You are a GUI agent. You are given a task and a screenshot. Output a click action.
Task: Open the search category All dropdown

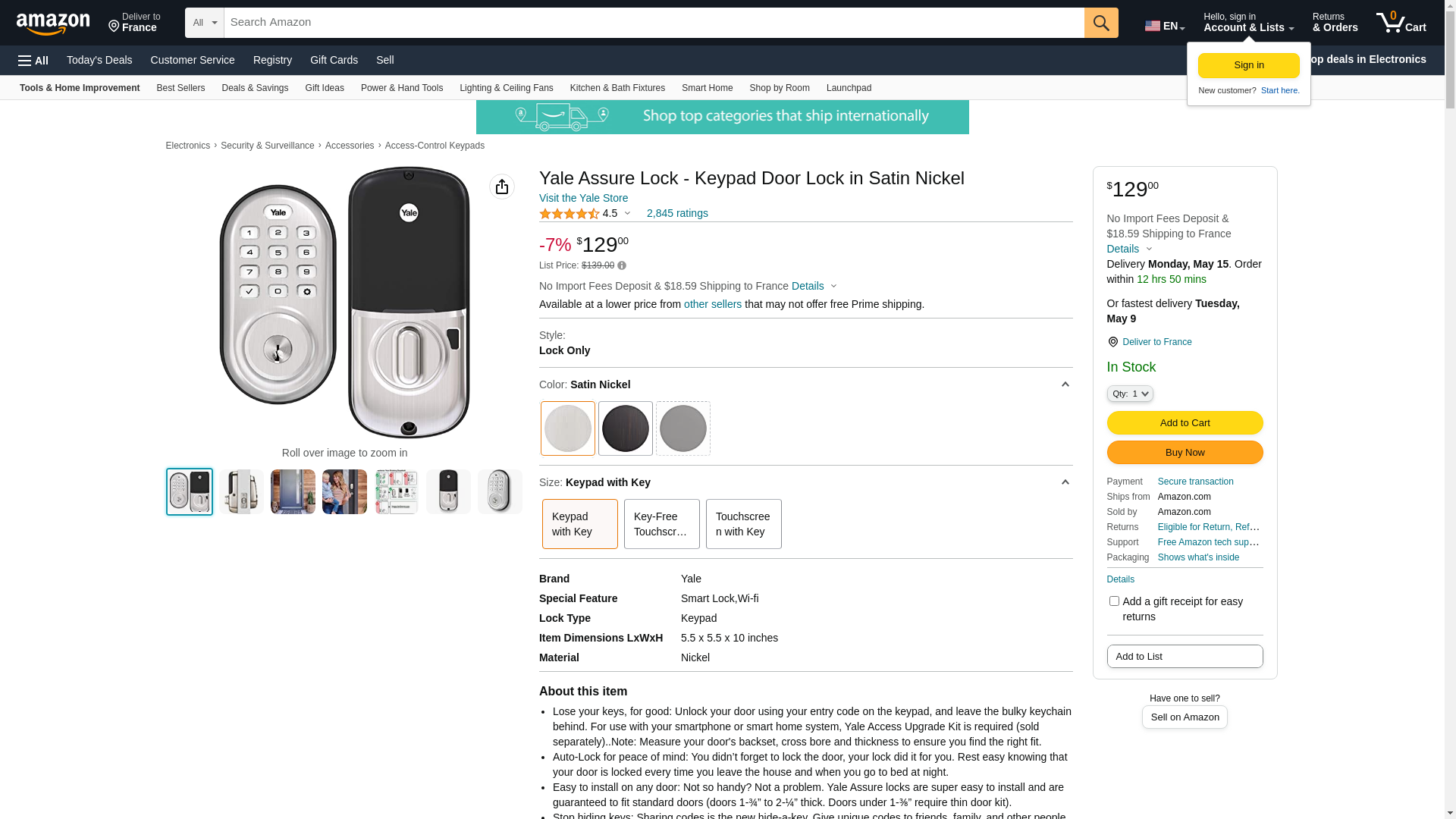click(x=204, y=23)
